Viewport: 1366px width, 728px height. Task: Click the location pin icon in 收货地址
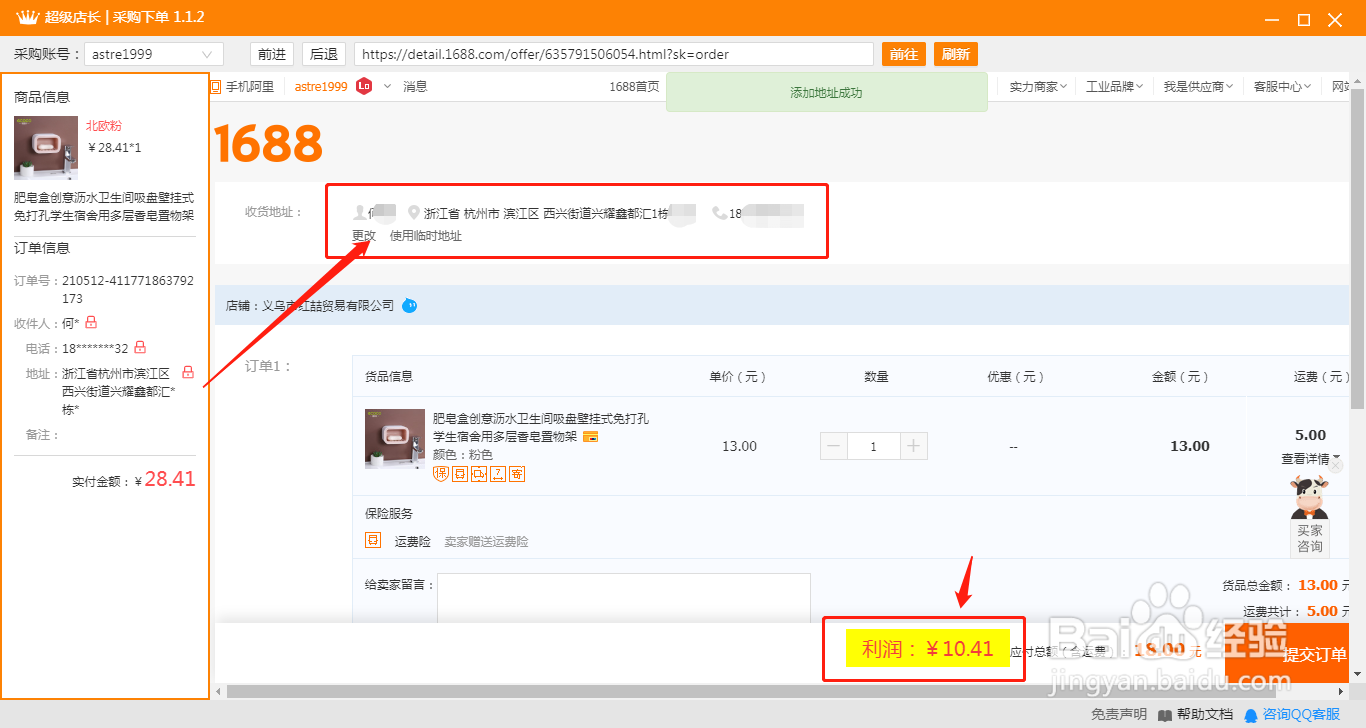[415, 213]
